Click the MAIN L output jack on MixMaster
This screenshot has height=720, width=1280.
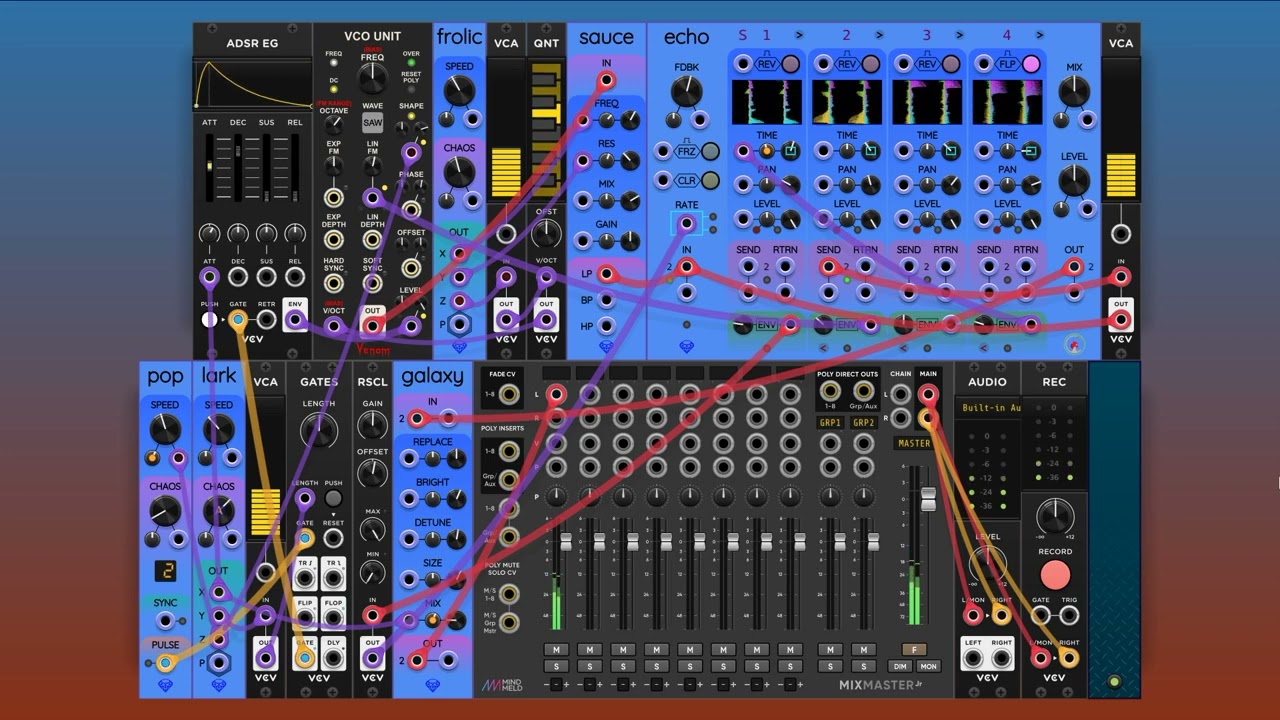[x=928, y=394]
